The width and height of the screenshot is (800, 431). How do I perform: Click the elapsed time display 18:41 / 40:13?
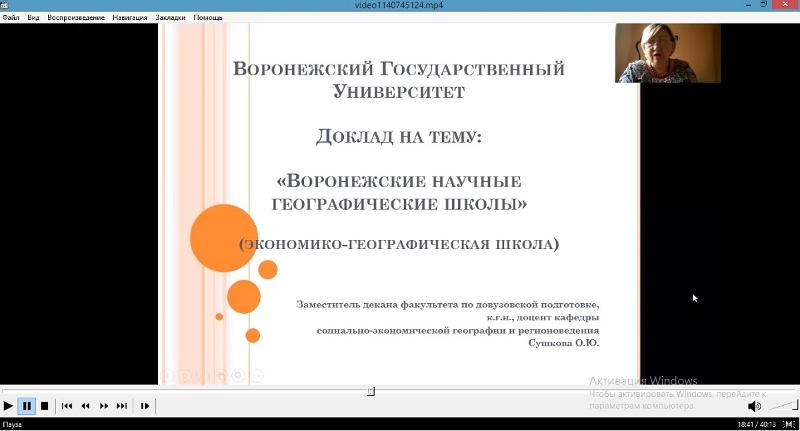(x=757, y=425)
